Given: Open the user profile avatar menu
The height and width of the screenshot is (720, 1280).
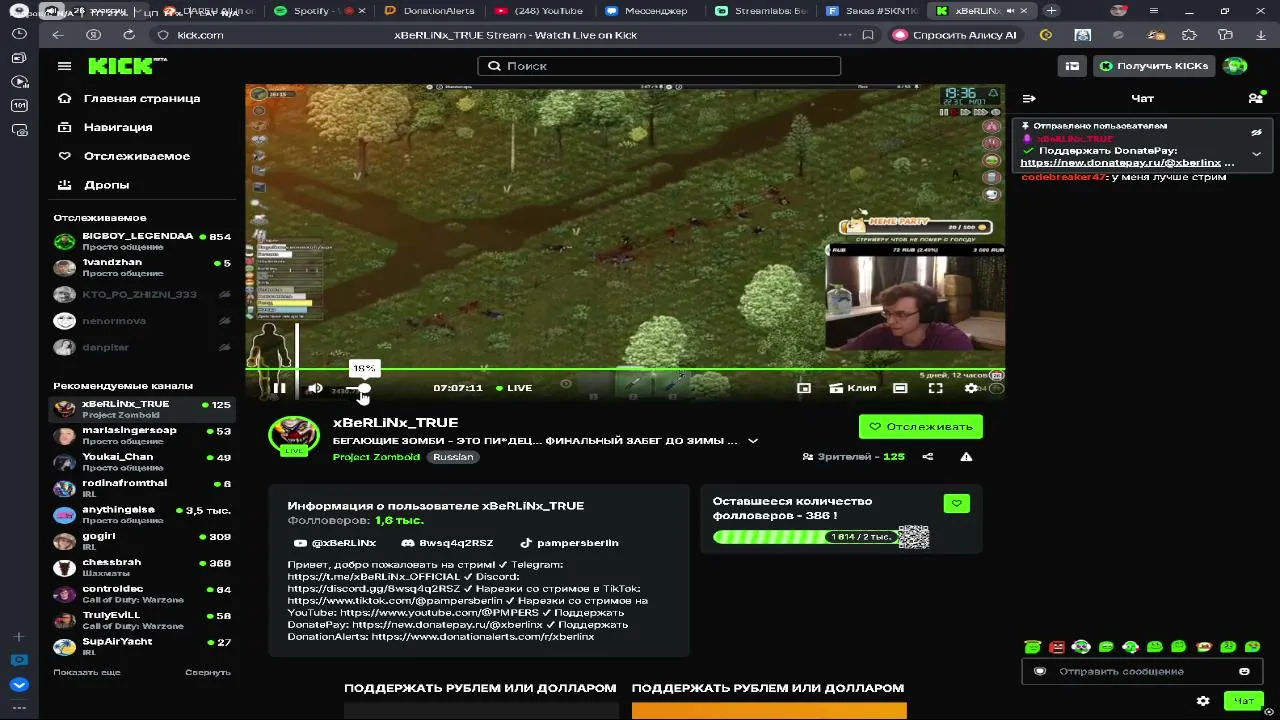Looking at the screenshot, I should pyautogui.click(x=1236, y=66).
